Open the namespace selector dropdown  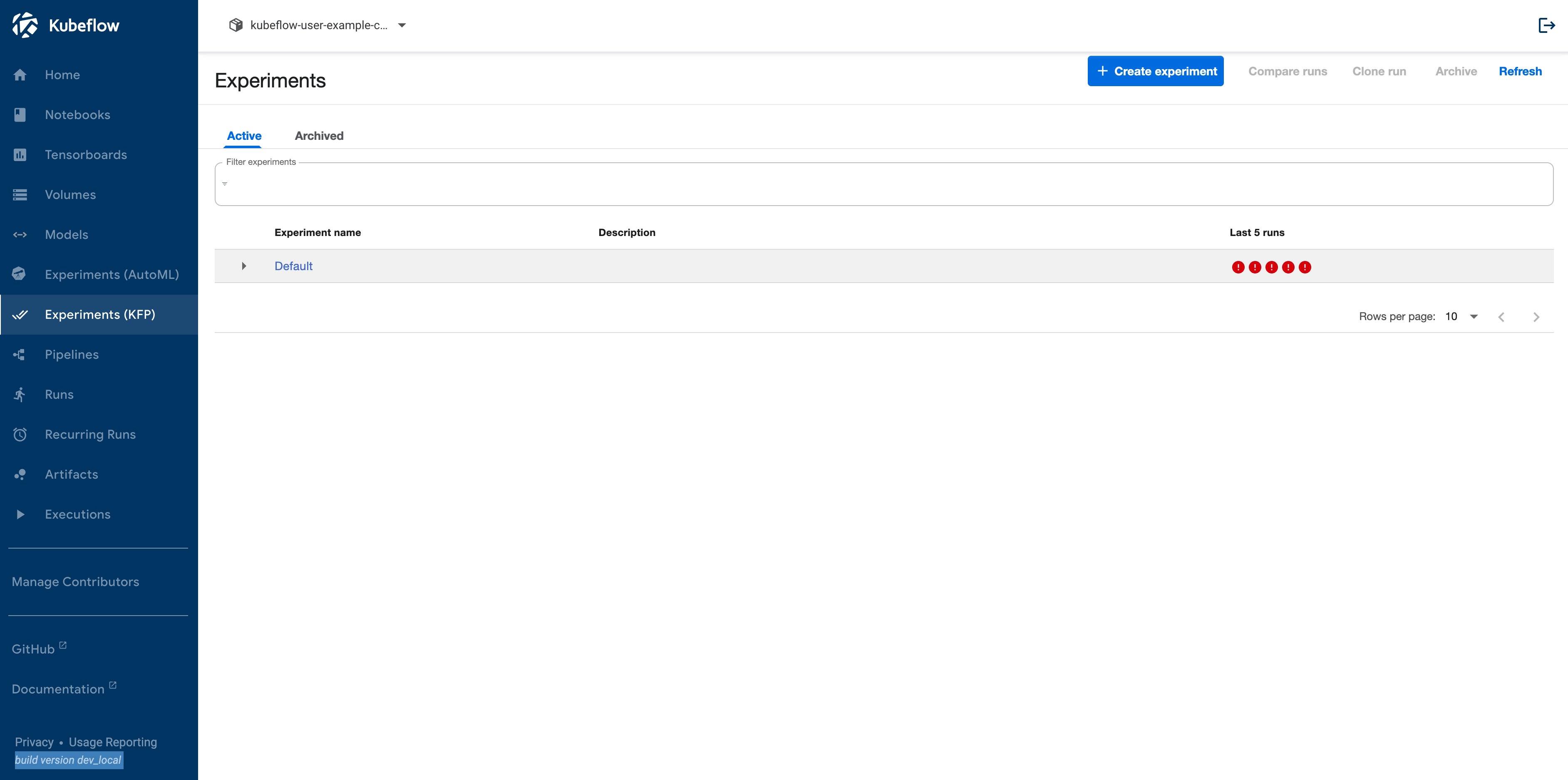(x=402, y=25)
